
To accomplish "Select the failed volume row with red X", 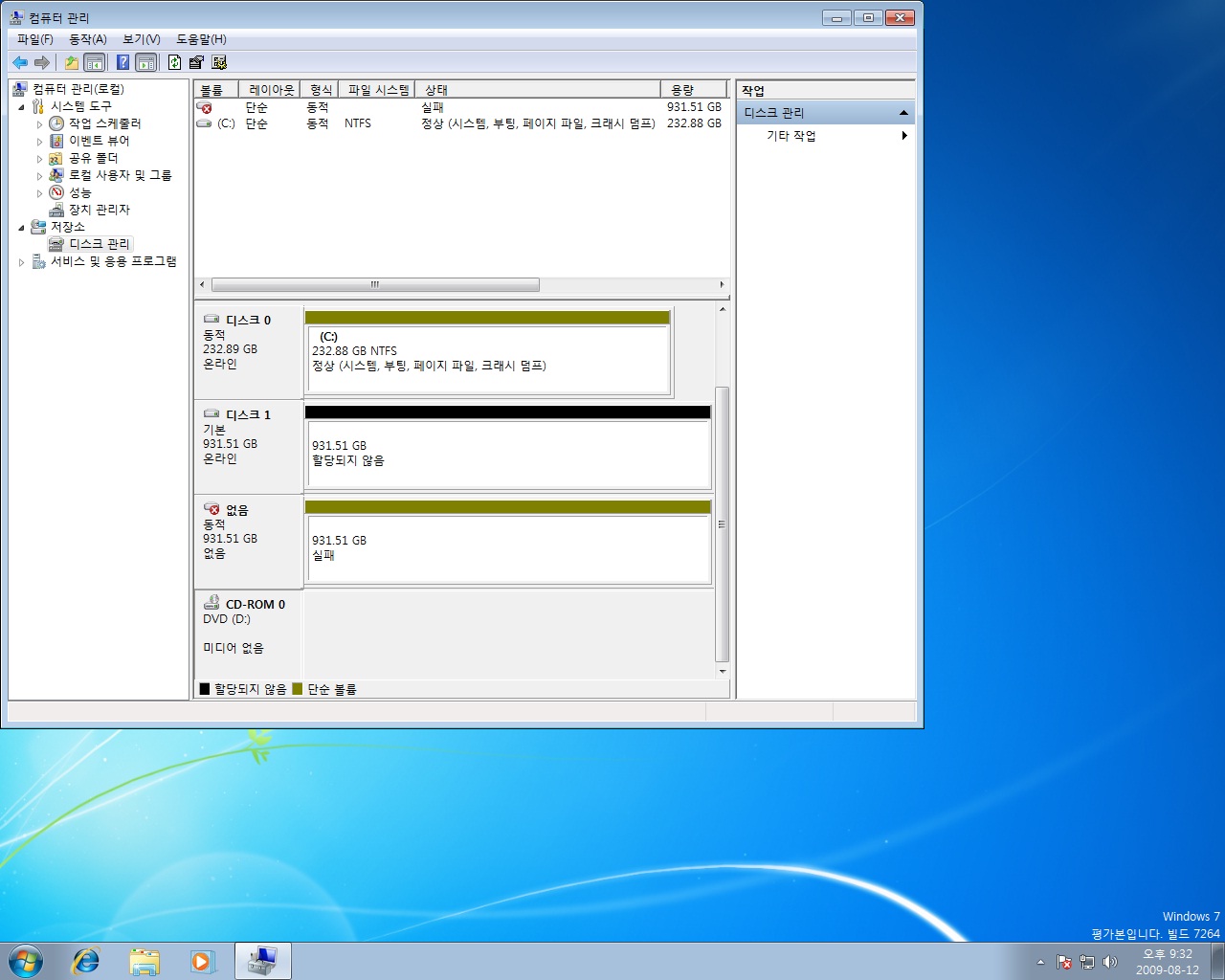I will (x=459, y=107).
